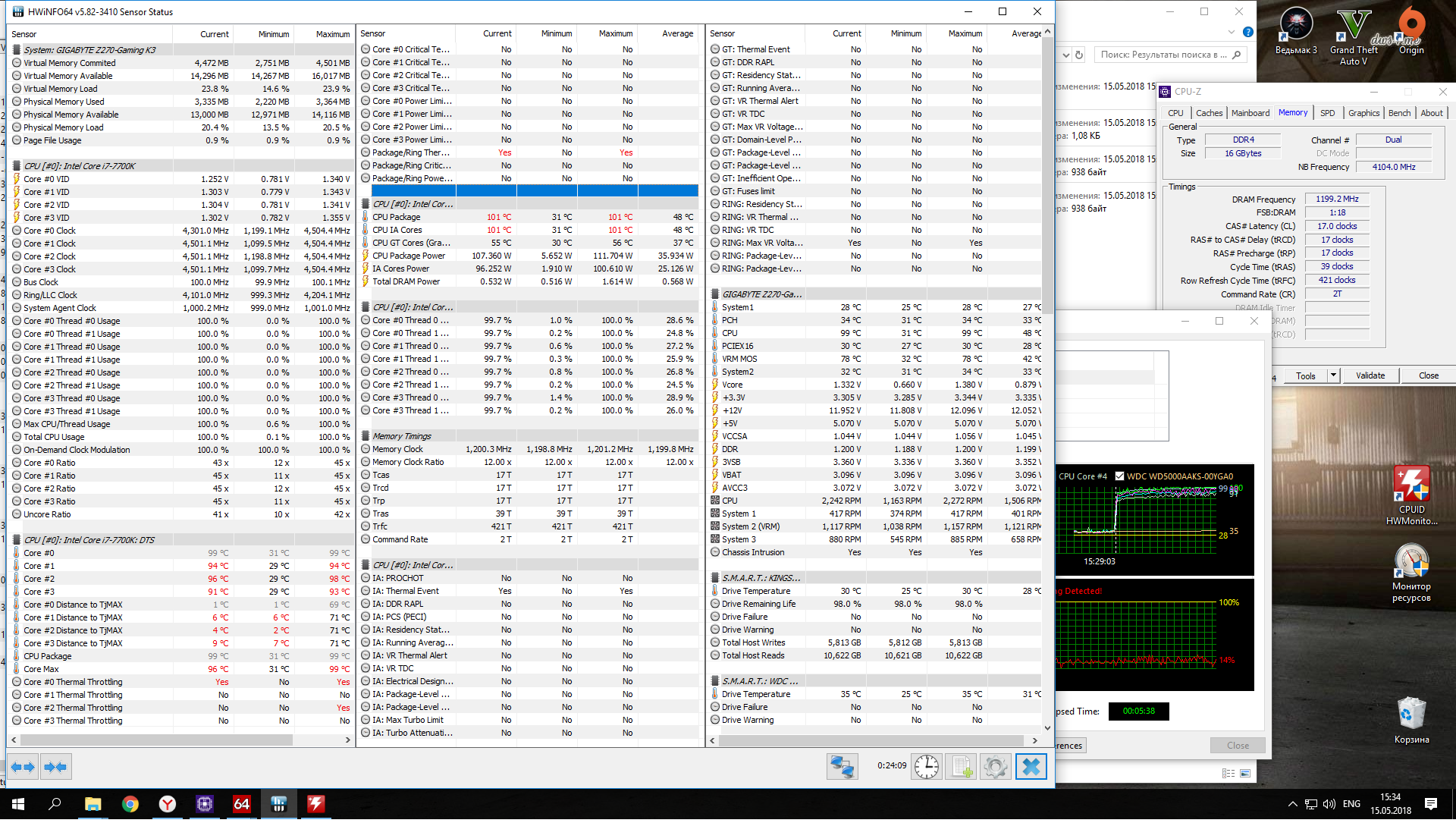
Task: Click the expand columns arrows button
Action: tap(24, 767)
